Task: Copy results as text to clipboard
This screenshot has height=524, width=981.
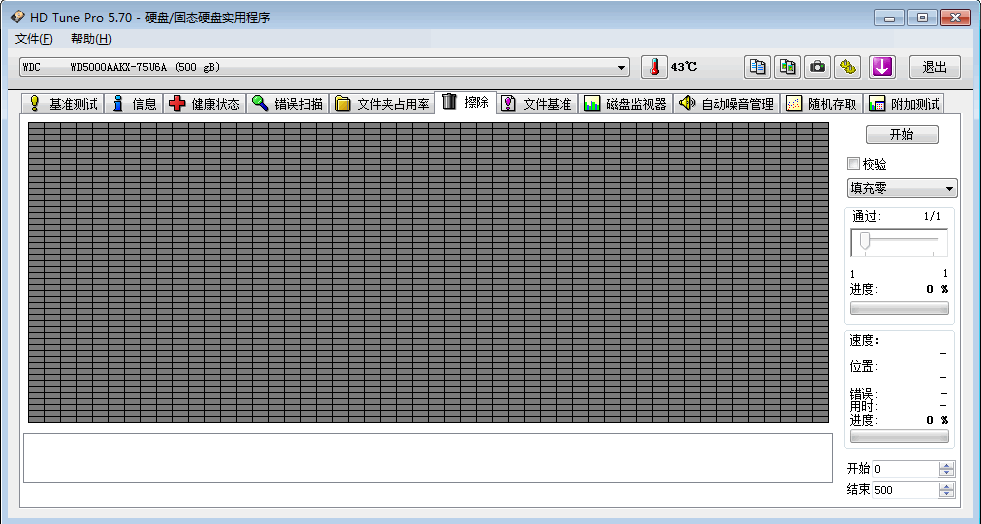Action: 758,67
